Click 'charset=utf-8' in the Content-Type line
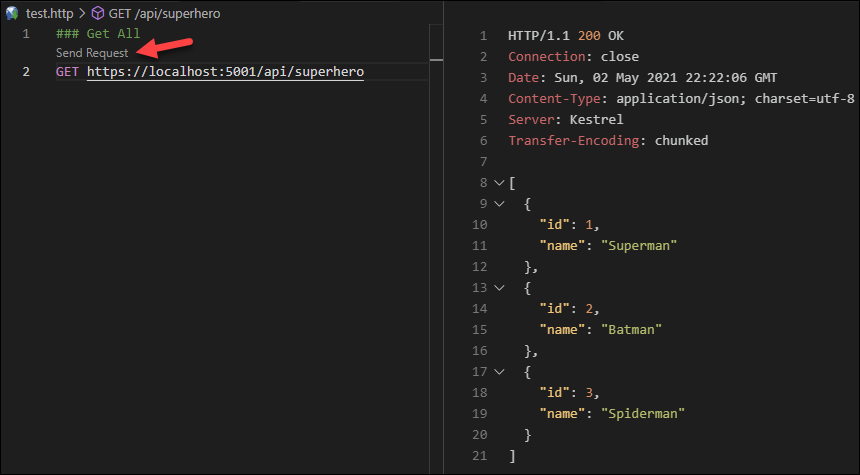Screen dimensions: 860x475 [x=805, y=99]
